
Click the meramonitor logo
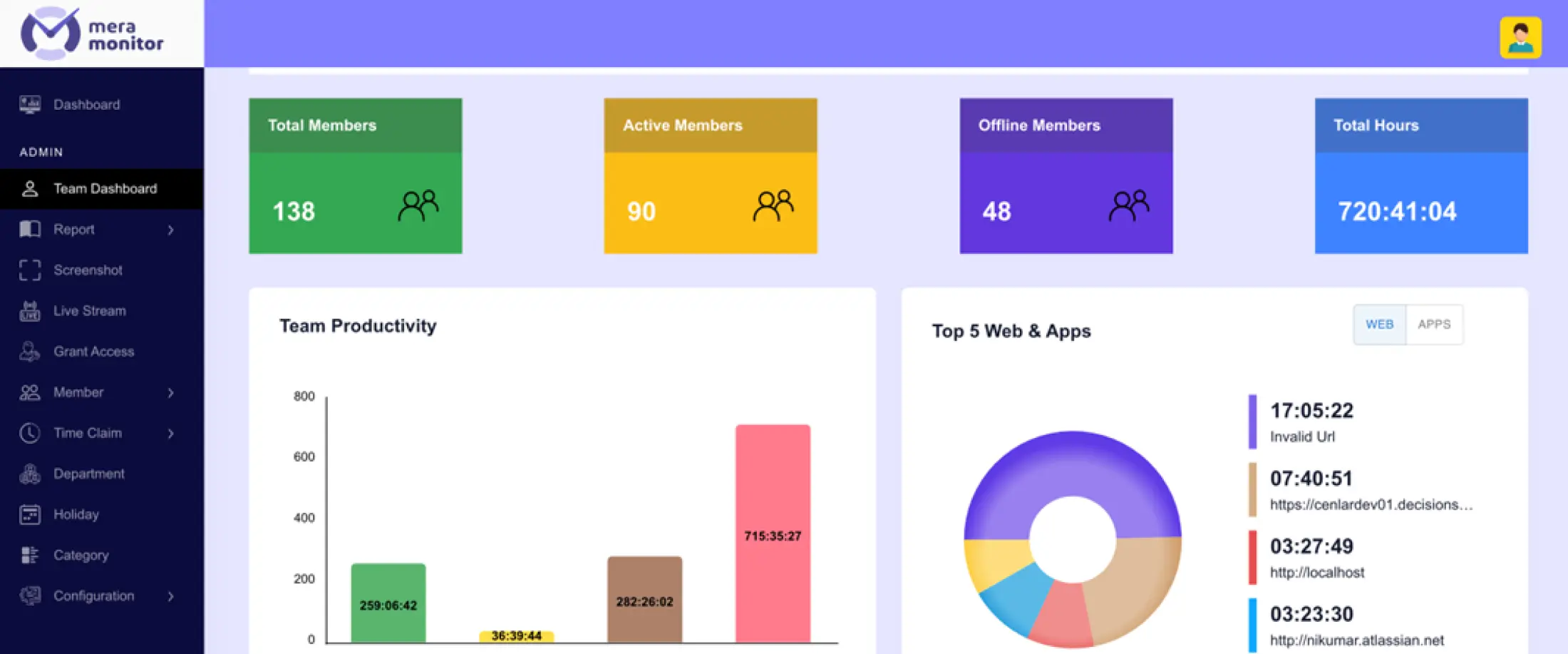[93, 34]
